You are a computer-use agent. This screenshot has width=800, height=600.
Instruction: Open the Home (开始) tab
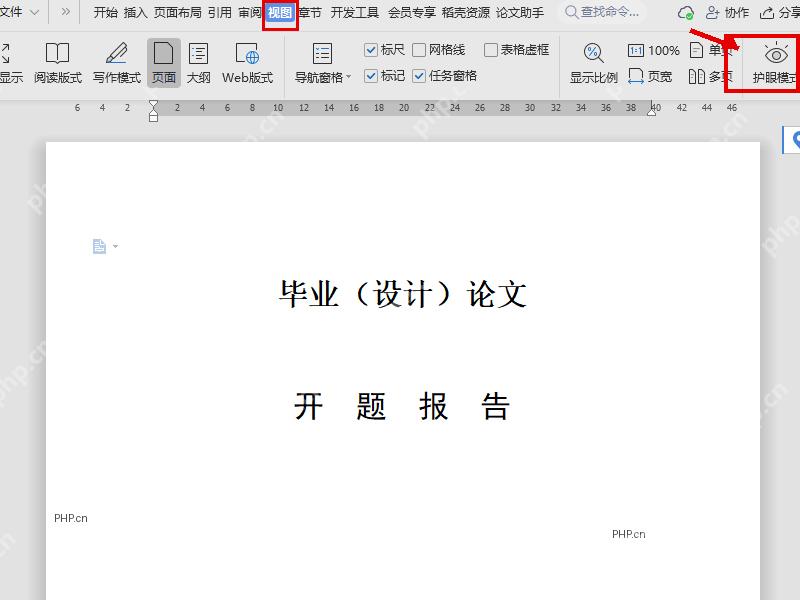click(106, 12)
